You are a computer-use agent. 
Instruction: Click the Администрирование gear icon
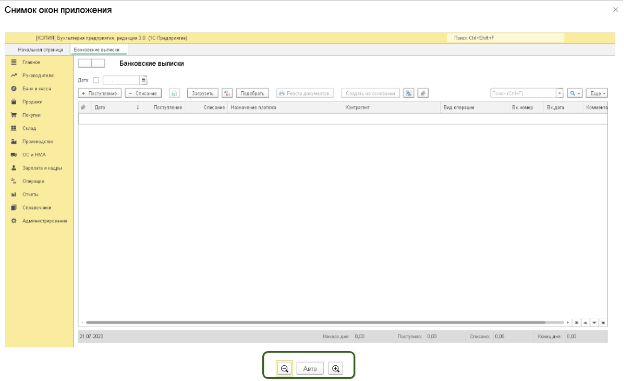14,221
